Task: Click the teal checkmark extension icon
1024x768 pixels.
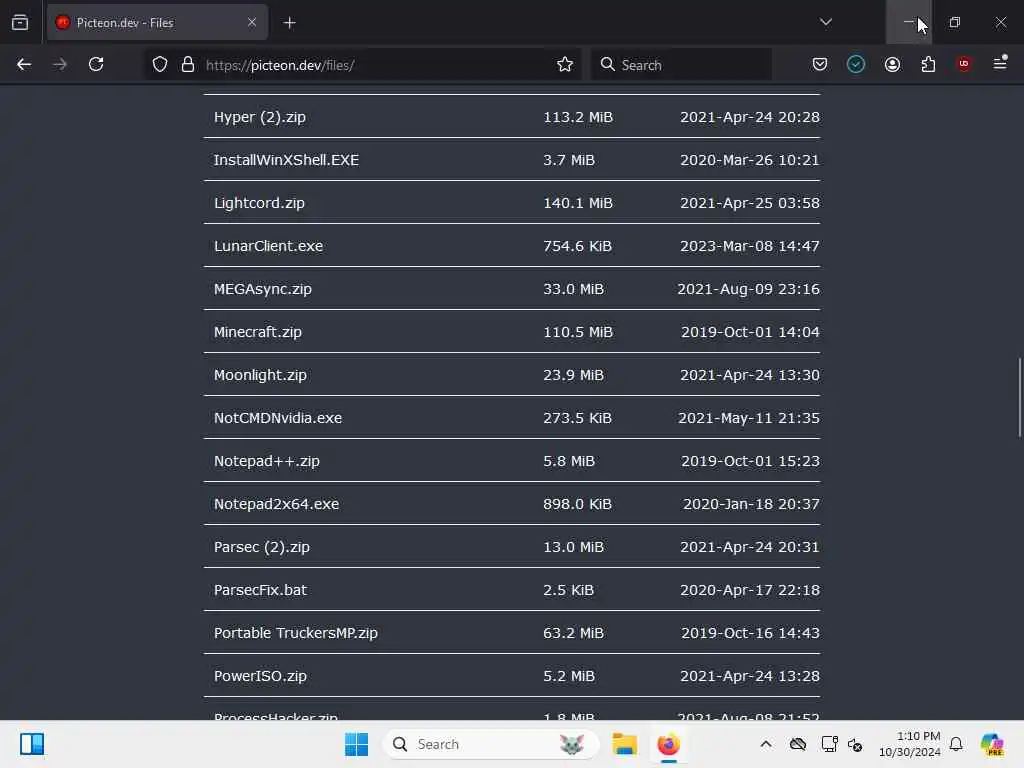Action: pos(856,64)
